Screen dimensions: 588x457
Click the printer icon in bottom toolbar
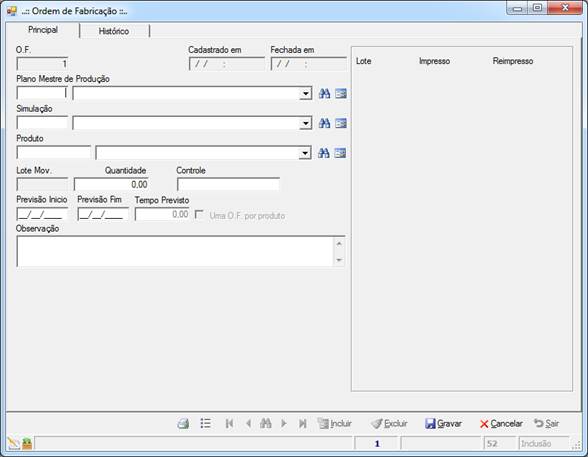(x=183, y=424)
